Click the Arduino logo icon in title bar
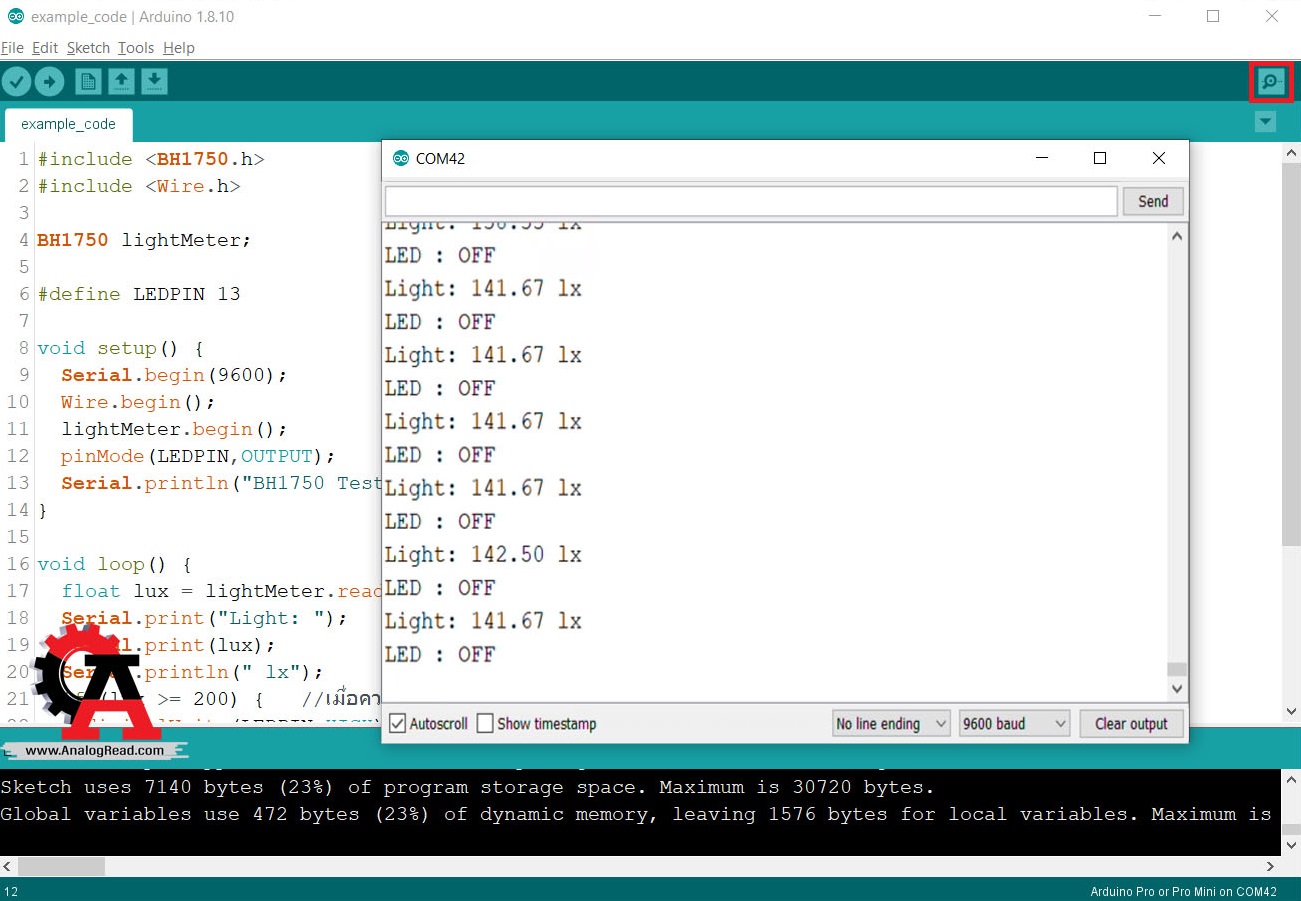The width and height of the screenshot is (1301, 901). point(15,17)
